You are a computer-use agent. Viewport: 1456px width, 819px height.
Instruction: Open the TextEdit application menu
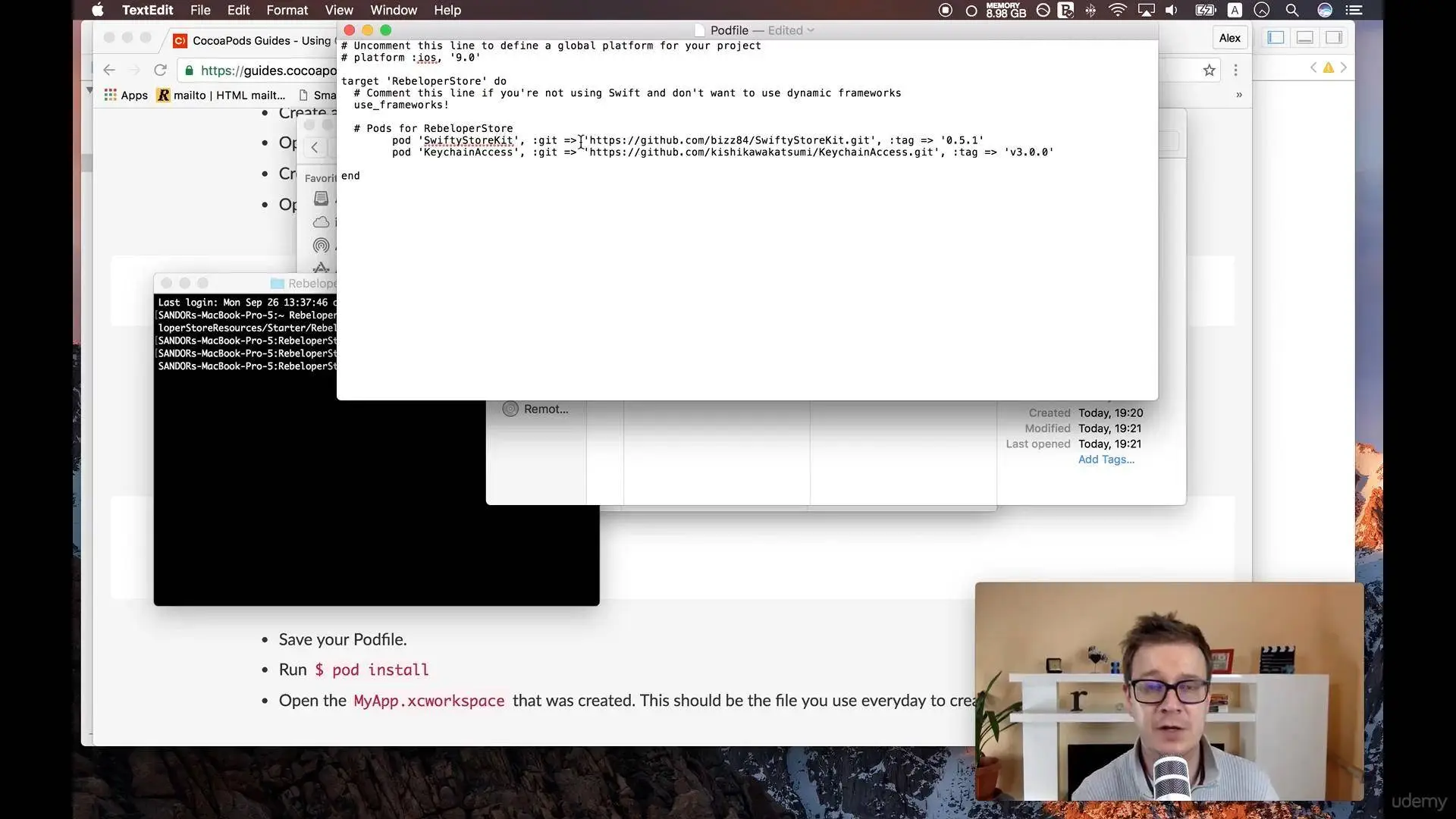point(147,10)
